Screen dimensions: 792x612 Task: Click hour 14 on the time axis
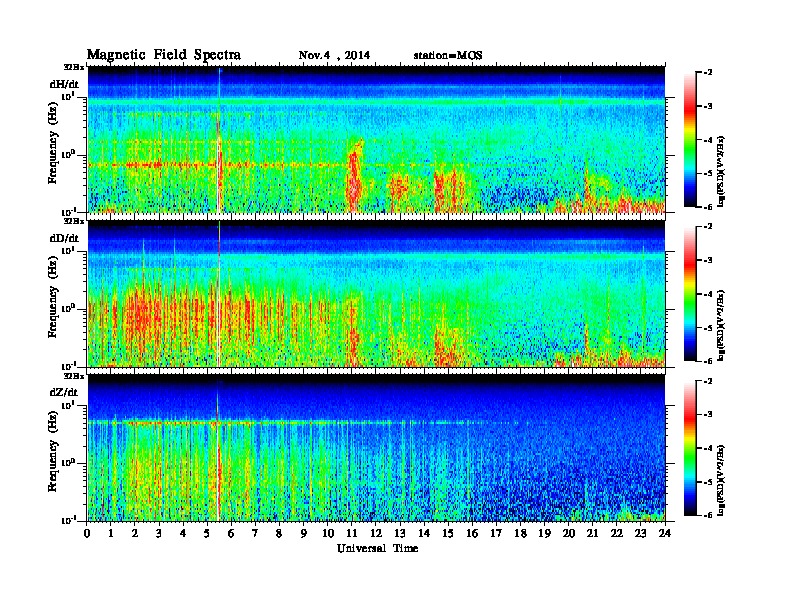point(424,533)
